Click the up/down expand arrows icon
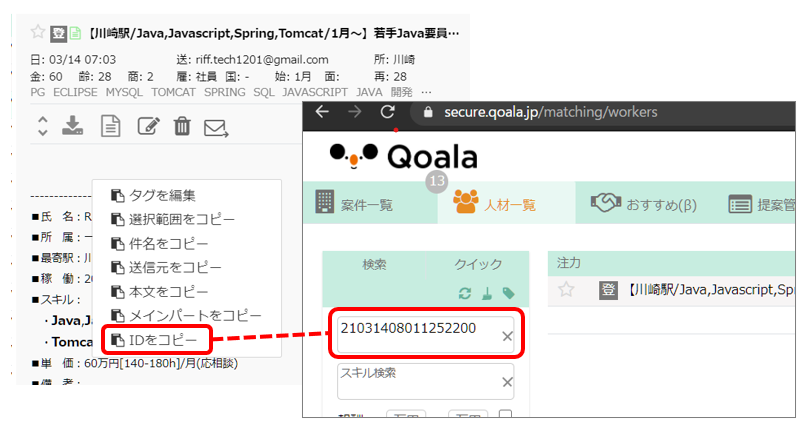This screenshot has height=432, width=808. coord(41,126)
